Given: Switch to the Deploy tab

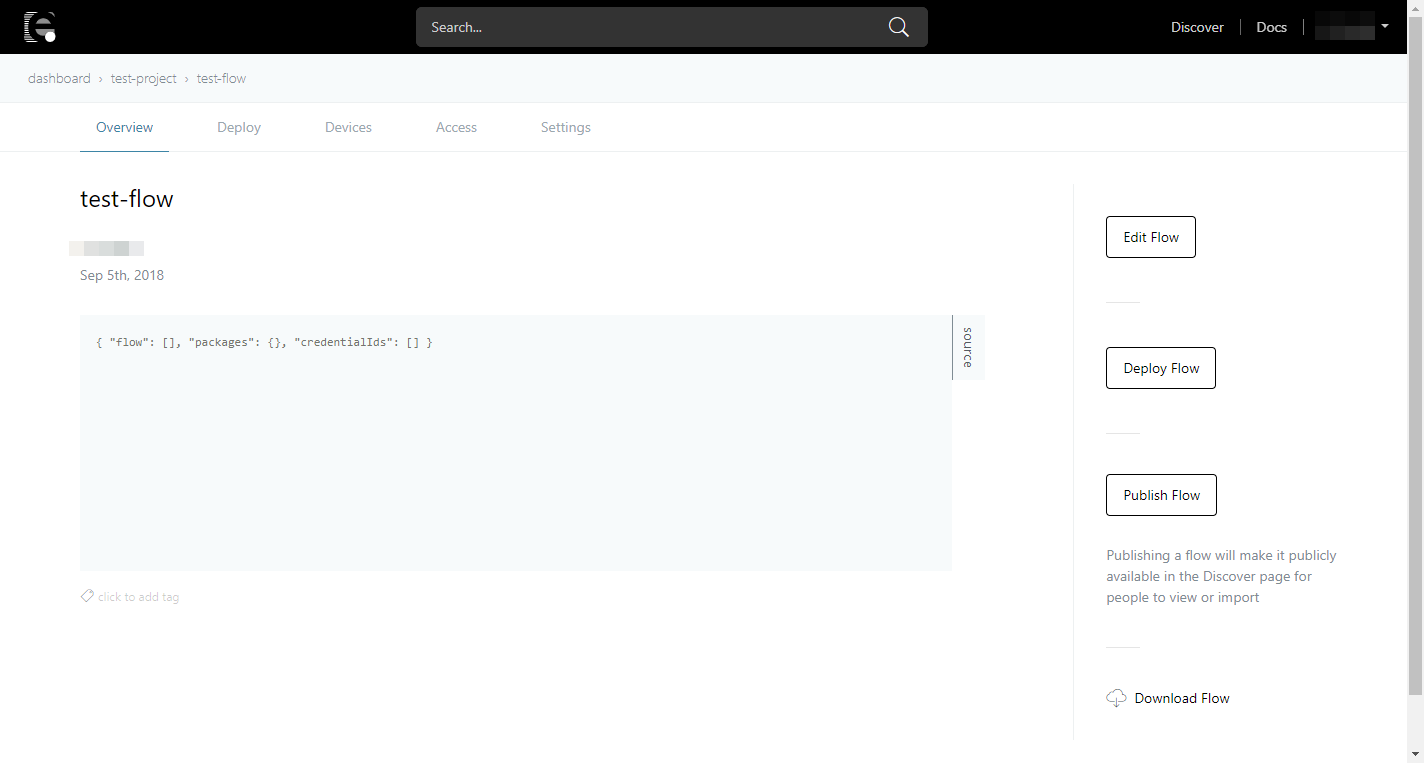Looking at the screenshot, I should (x=239, y=127).
